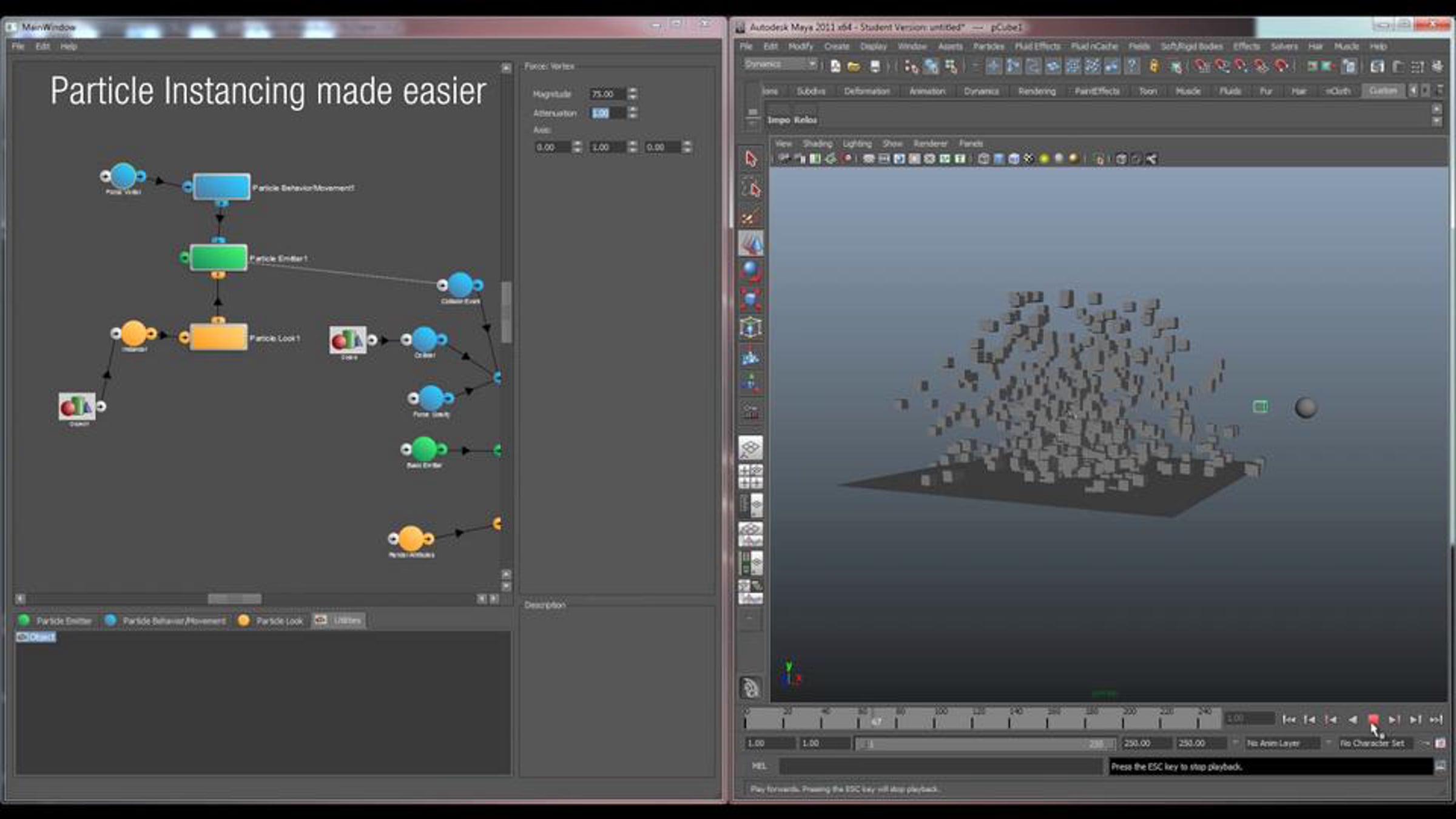This screenshot has width=1456, height=819.
Task: Click the Scale tool cube icon
Action: tap(751, 299)
